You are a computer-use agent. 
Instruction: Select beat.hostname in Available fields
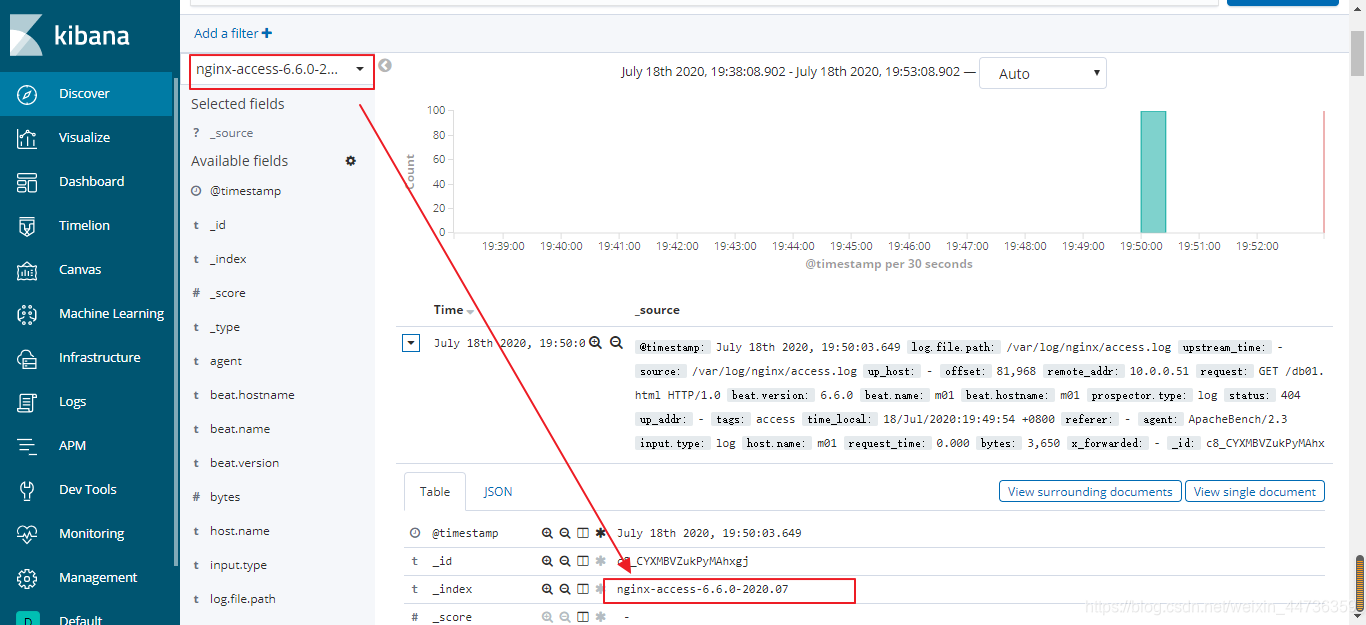coord(252,395)
